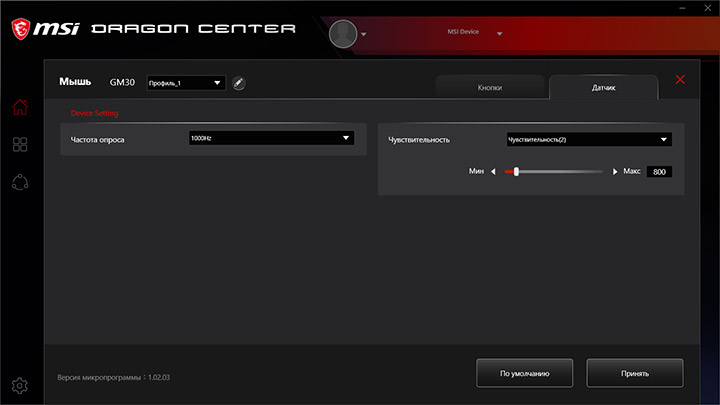This screenshot has width=720, height=405.
Task: Click the 800 DPI value field
Action: (659, 172)
